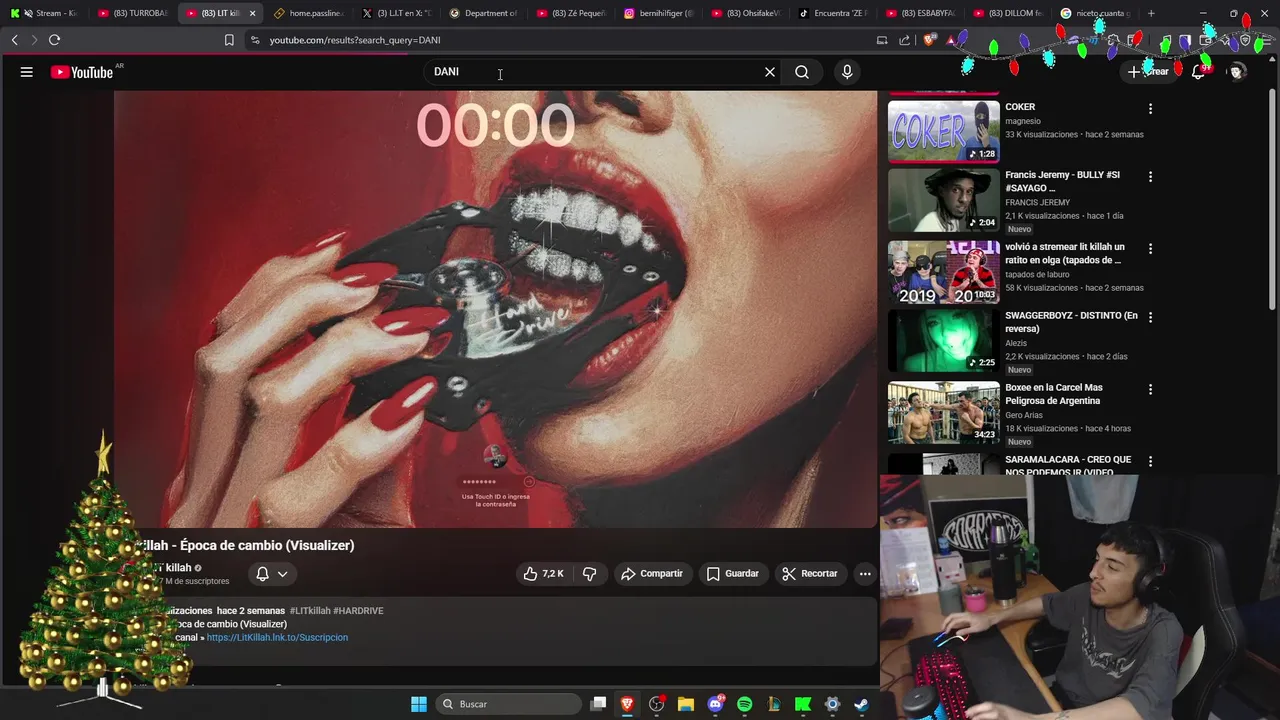1280x720 pixels.
Task: Open the Francis Jeremy BULLY video thumbnail
Action: [x=943, y=200]
